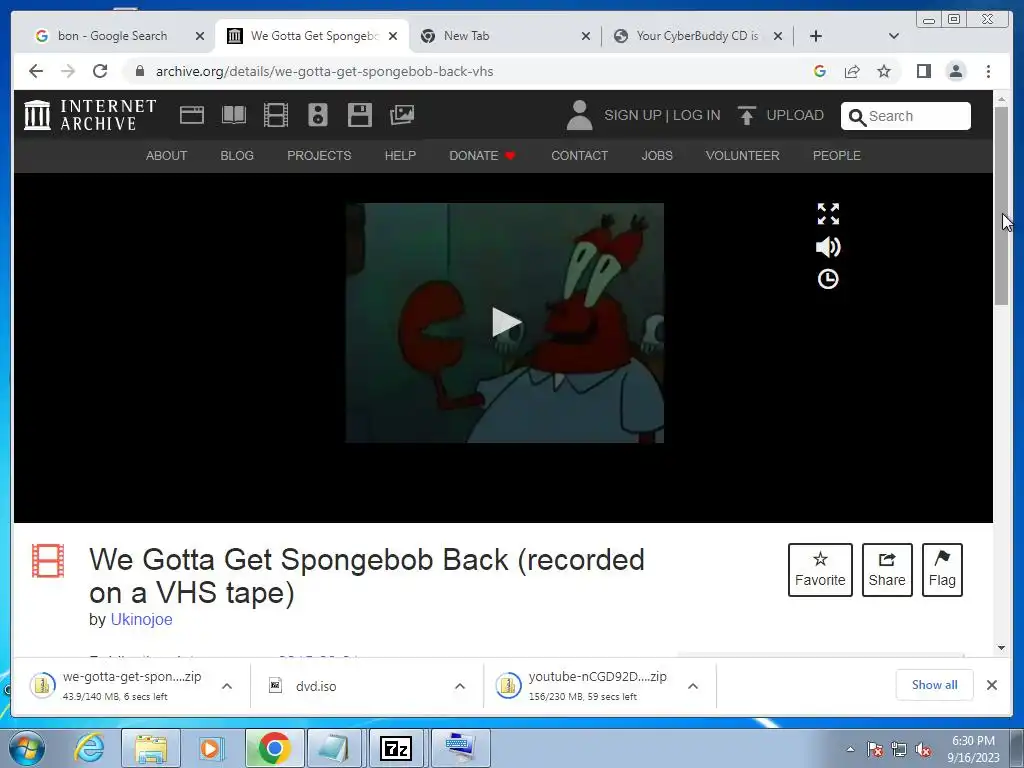Open 7-Zip from the taskbar
This screenshot has width=1024, height=768.
pos(396,748)
